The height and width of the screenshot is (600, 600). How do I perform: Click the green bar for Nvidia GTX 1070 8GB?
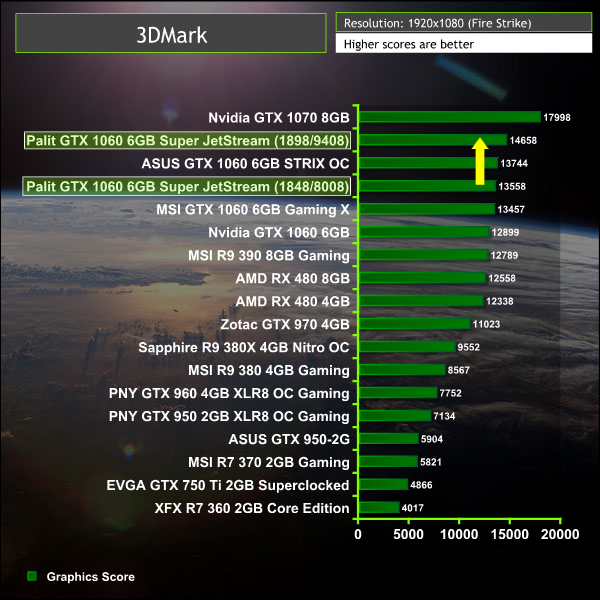[450, 117]
